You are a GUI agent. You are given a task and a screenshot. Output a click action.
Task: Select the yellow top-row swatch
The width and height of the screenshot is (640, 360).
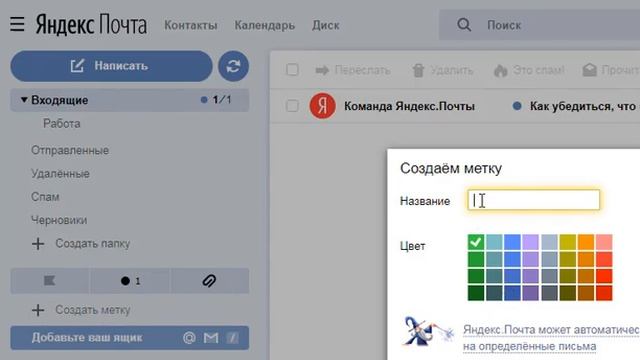pyautogui.click(x=567, y=242)
